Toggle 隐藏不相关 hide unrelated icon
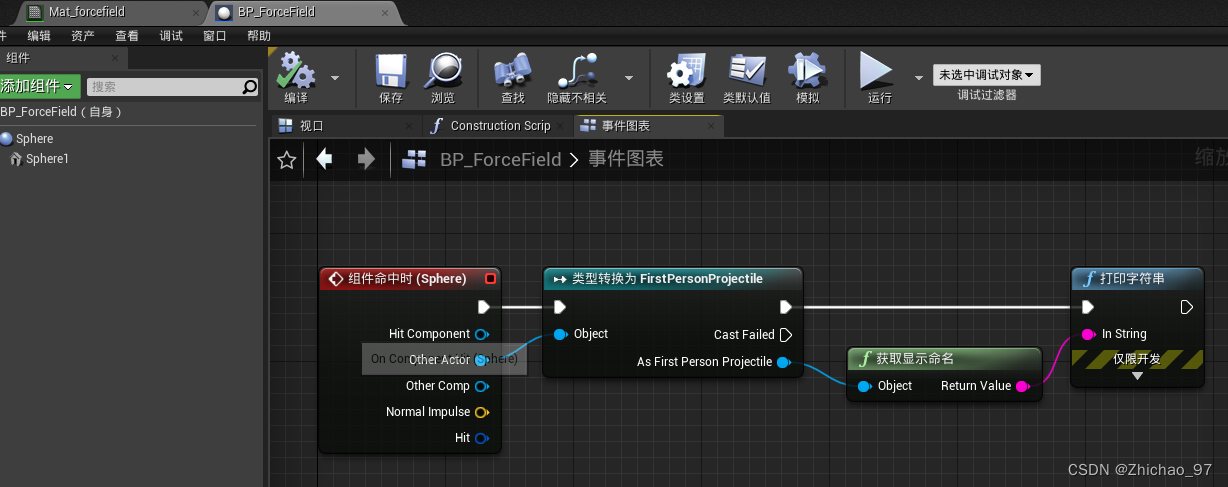1228x487 pixels. tap(577, 78)
